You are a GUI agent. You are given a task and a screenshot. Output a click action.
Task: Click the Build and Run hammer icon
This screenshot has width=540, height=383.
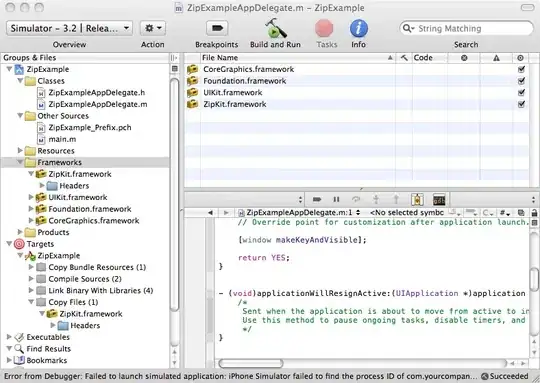275,28
